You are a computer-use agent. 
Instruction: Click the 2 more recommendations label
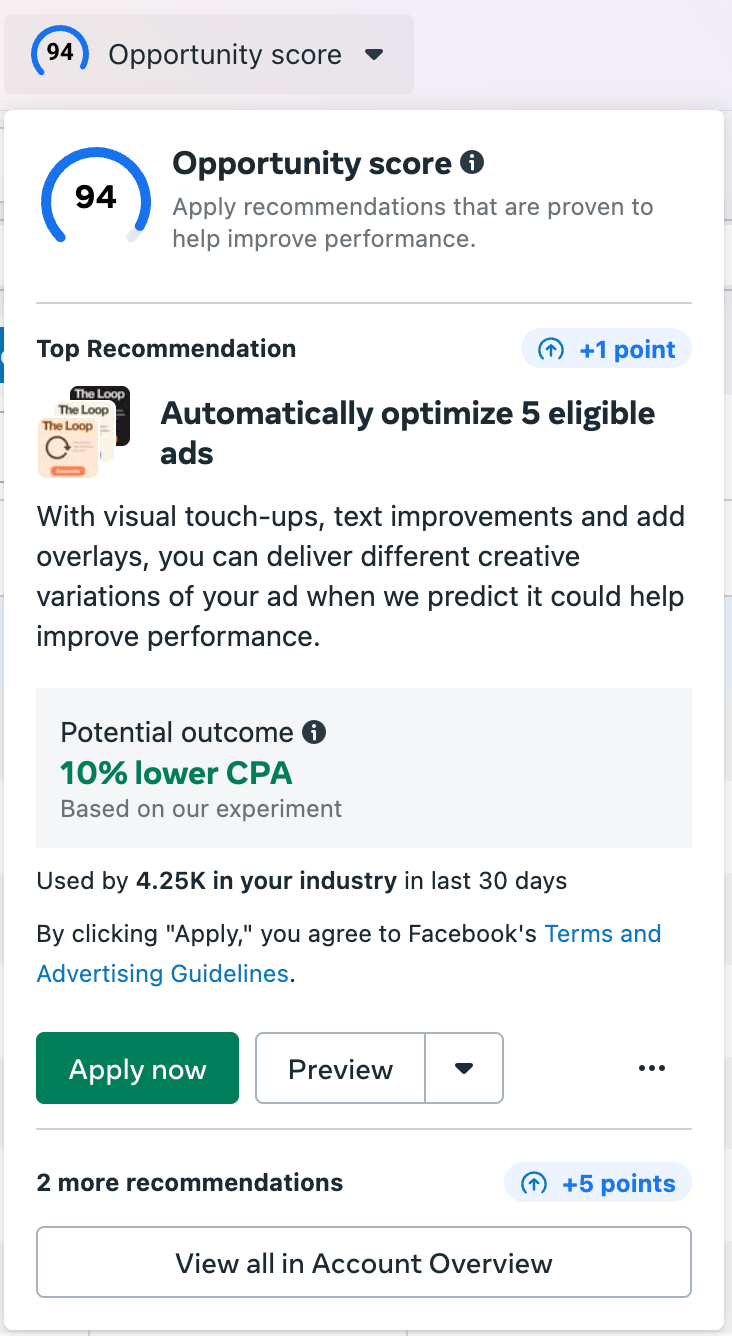tap(190, 1183)
